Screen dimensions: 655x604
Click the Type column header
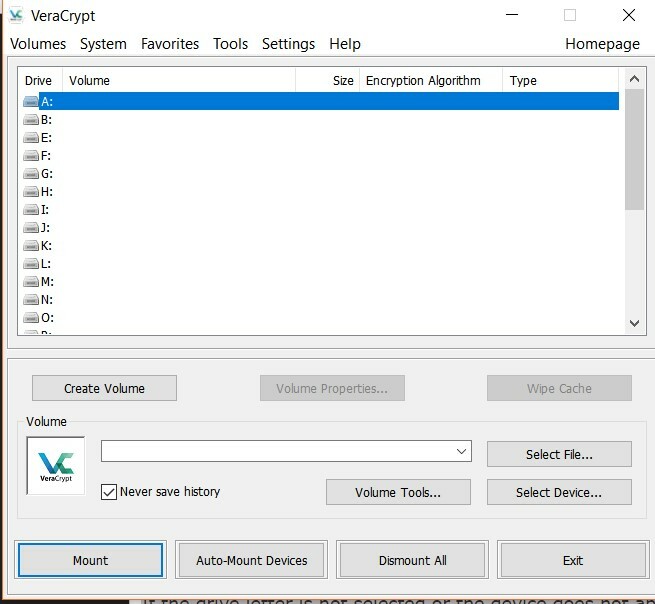tap(560, 81)
